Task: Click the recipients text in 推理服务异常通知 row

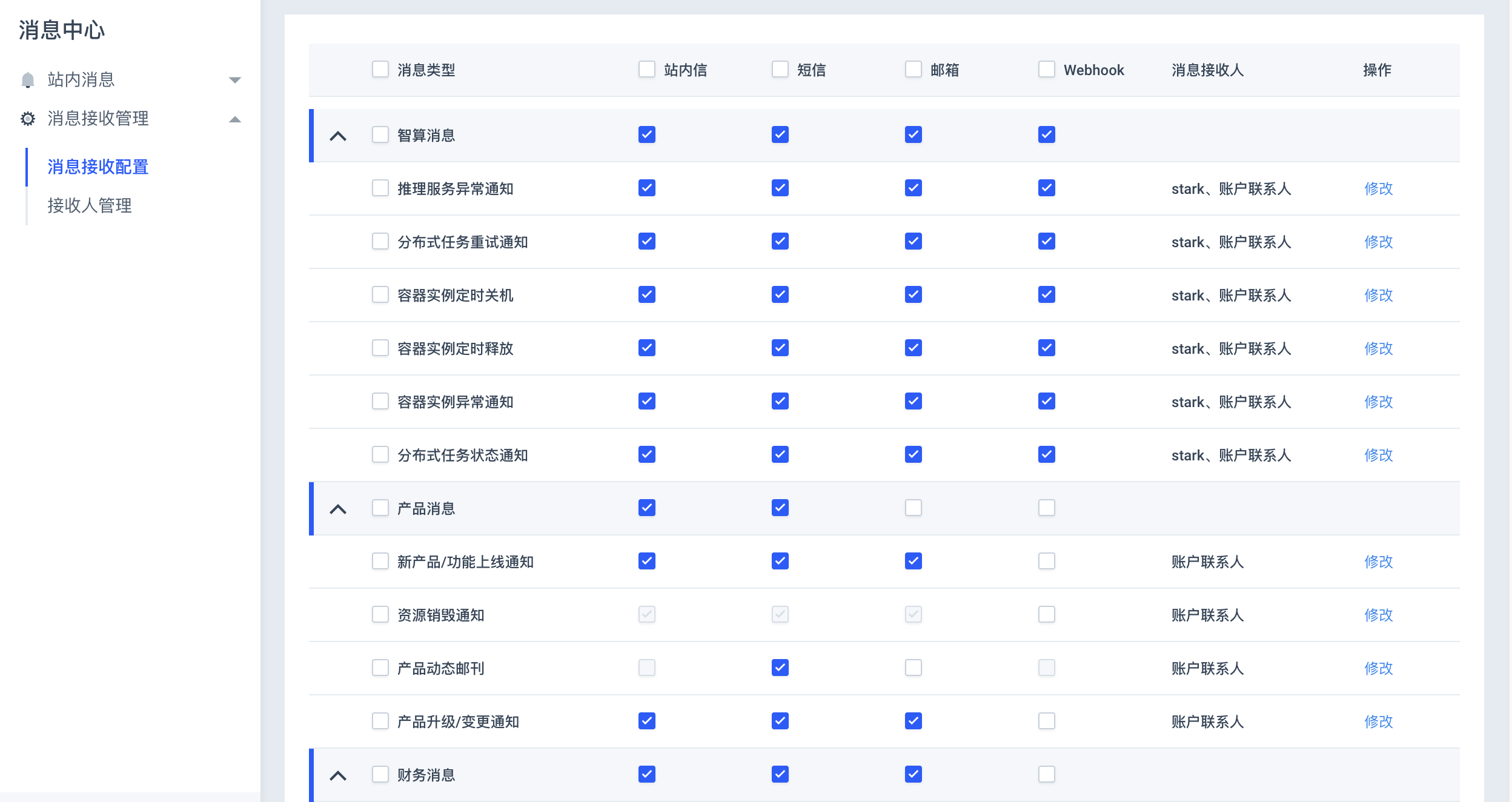Action: 1232,189
